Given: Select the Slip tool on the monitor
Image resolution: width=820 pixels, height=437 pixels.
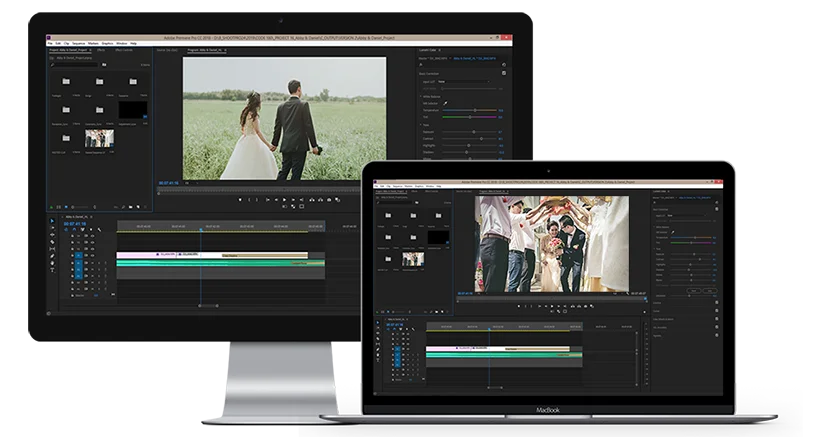Looking at the screenshot, I should tap(52, 249).
